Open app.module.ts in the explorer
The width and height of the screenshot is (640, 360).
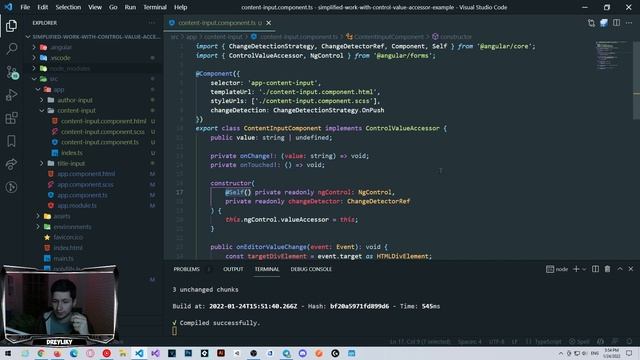click(x=77, y=205)
